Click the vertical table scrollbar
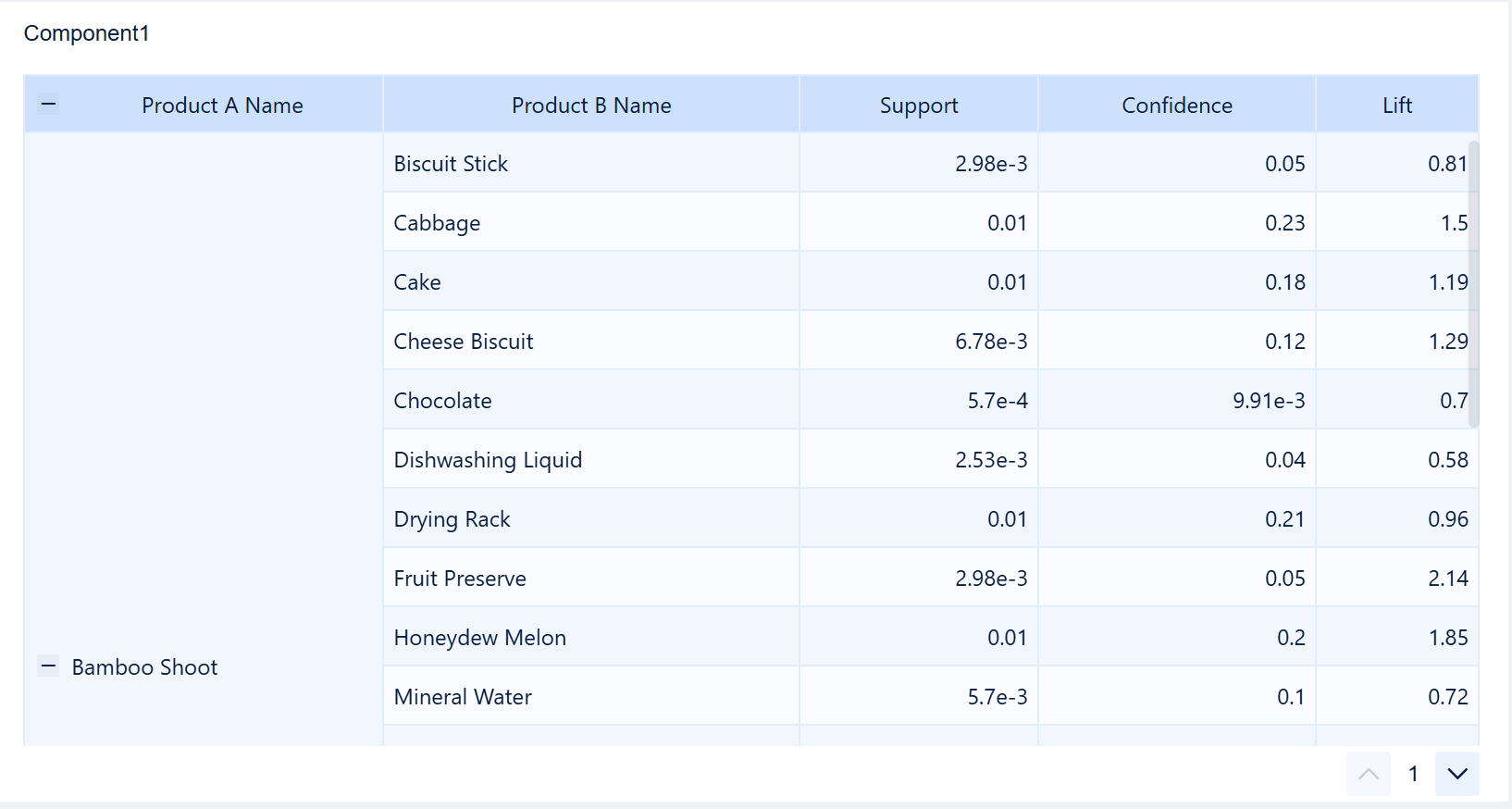1512x809 pixels. point(1476,278)
